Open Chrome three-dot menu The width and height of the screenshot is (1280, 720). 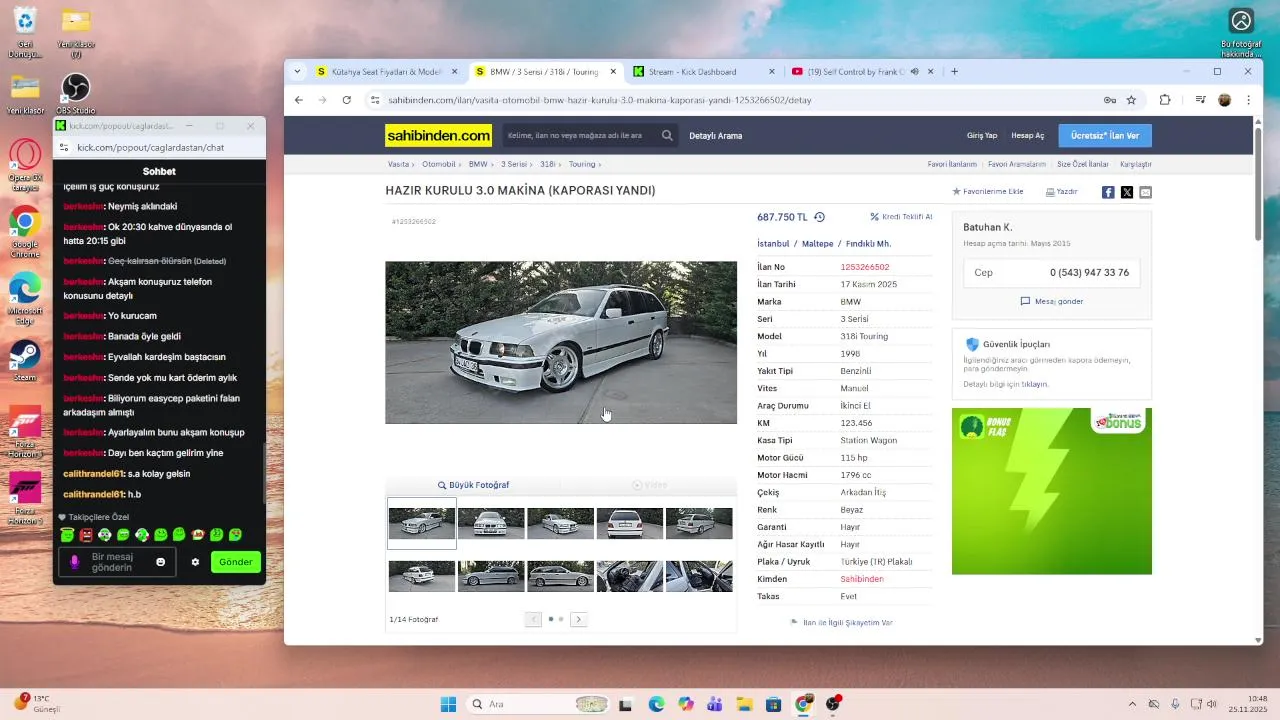1248,100
